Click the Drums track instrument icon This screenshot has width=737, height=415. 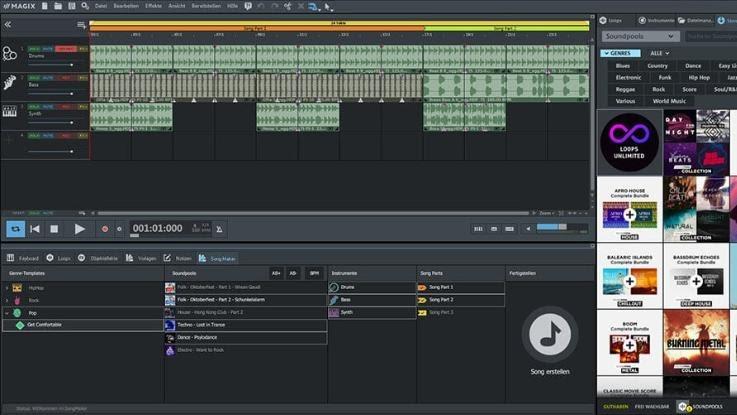point(9,54)
